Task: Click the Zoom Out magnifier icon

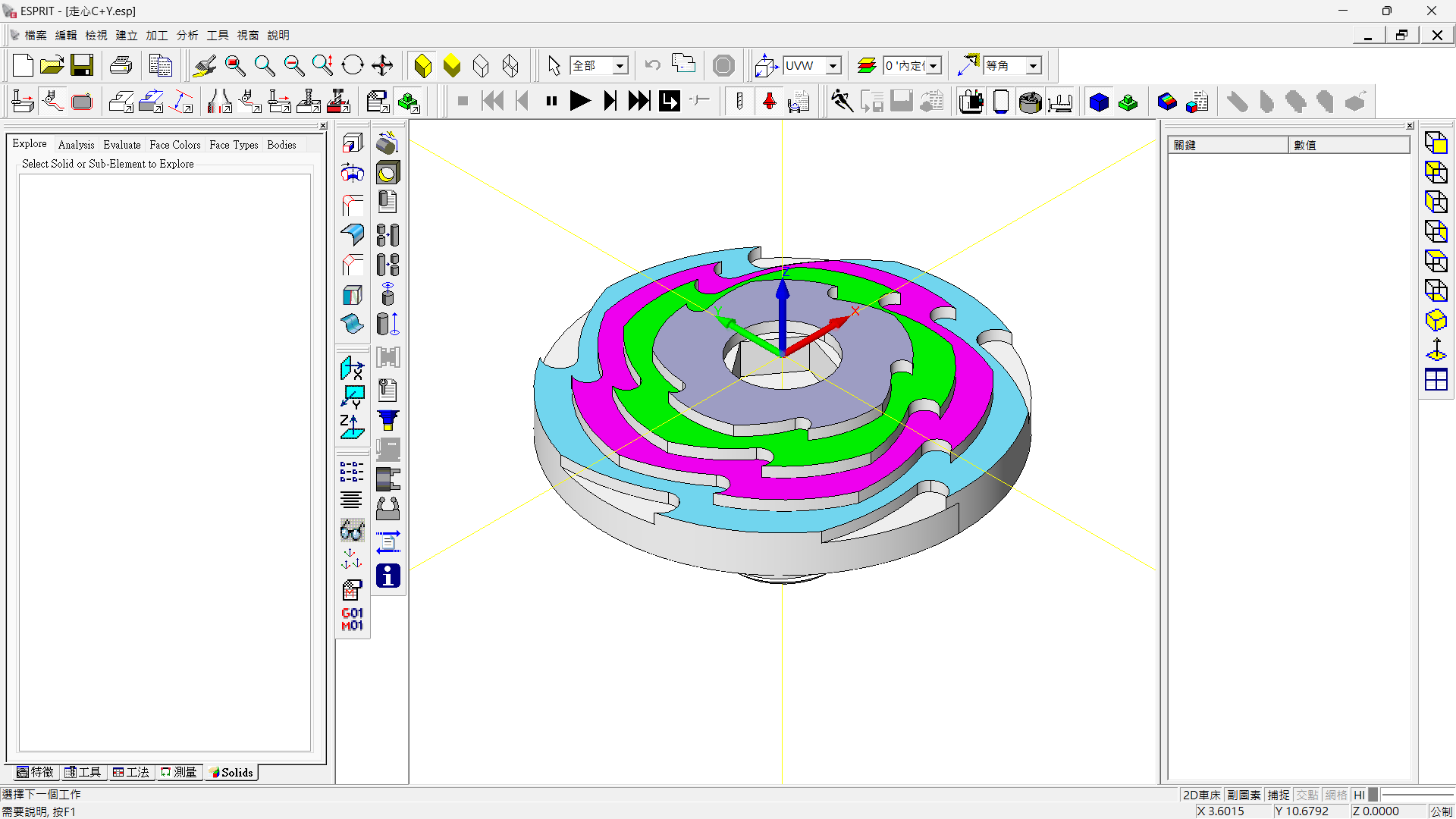Action: (294, 66)
